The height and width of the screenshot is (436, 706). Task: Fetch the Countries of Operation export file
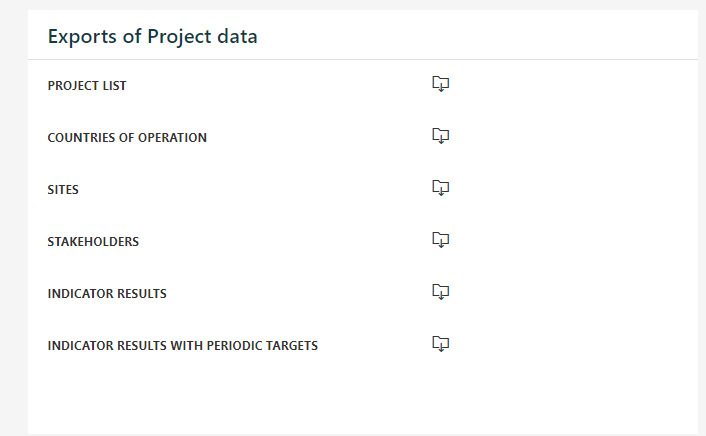pyautogui.click(x=441, y=136)
